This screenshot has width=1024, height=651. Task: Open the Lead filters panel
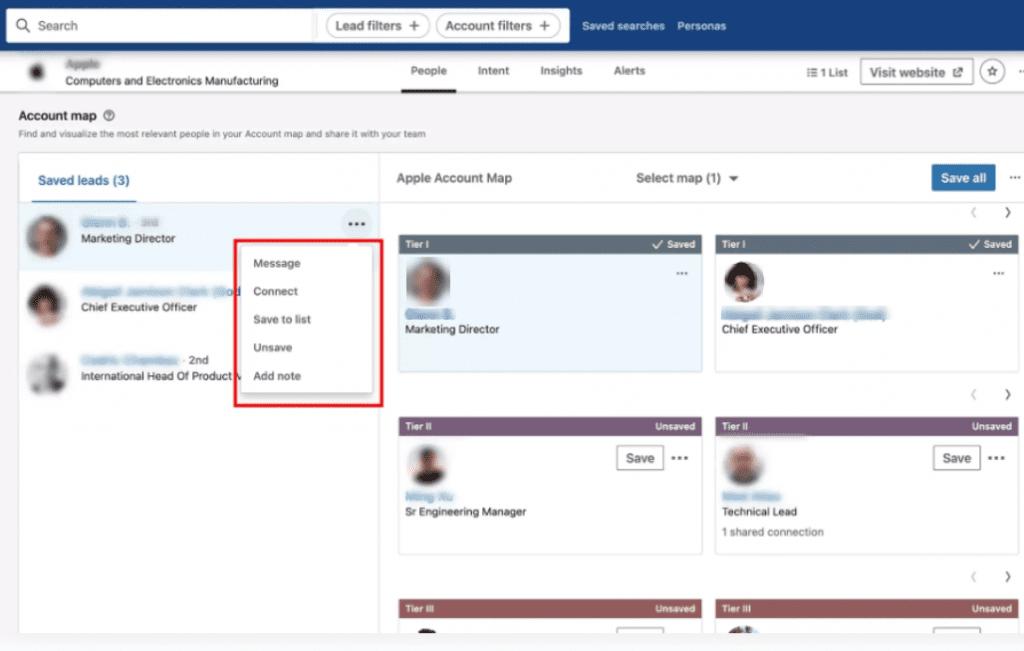[x=377, y=25]
